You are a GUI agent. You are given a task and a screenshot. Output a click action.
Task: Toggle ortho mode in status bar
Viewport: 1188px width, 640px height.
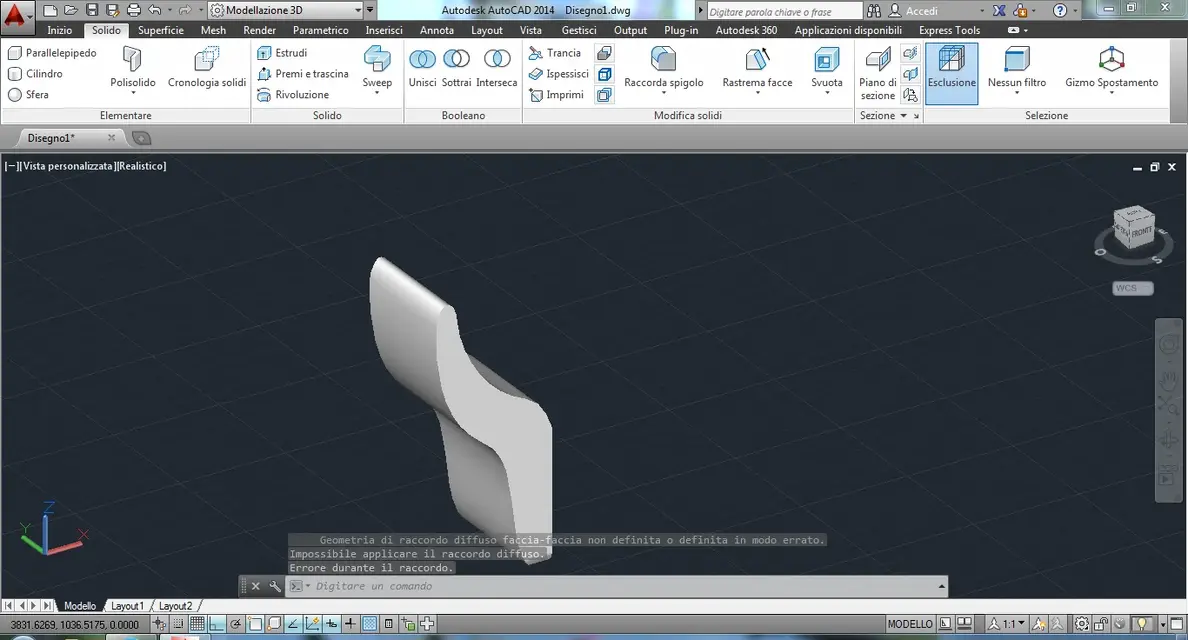(x=217, y=624)
